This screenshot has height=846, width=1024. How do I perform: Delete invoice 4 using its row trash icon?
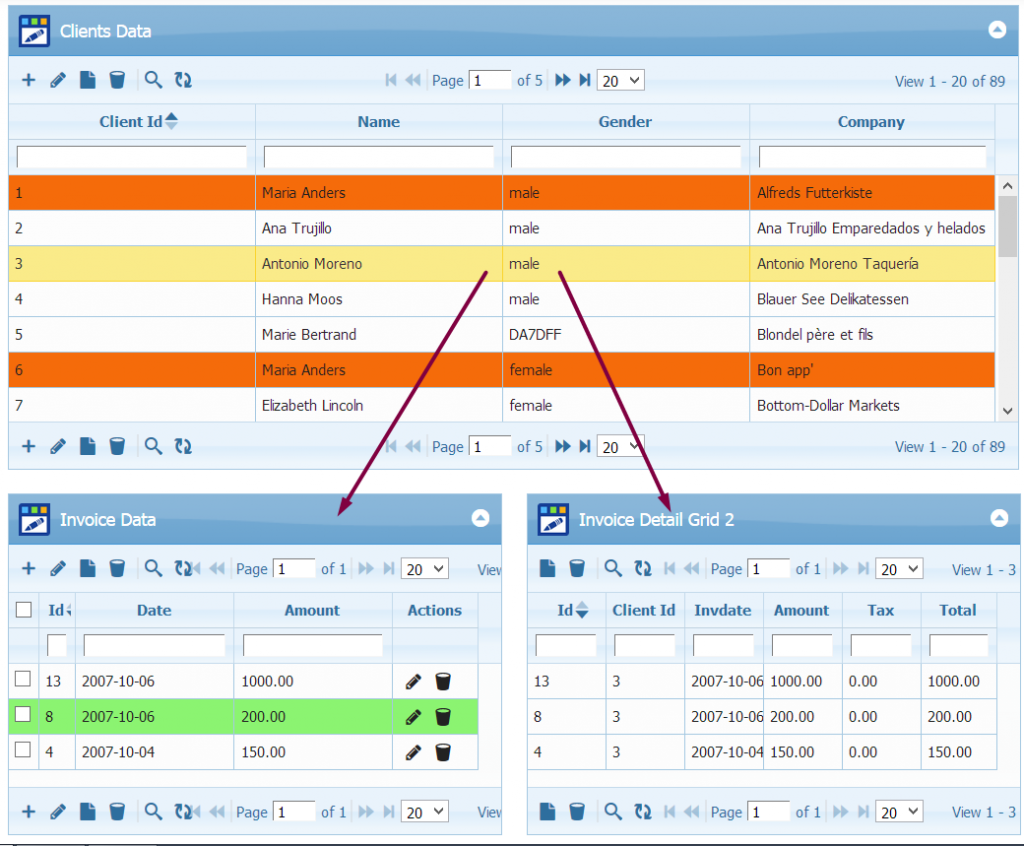coord(443,752)
